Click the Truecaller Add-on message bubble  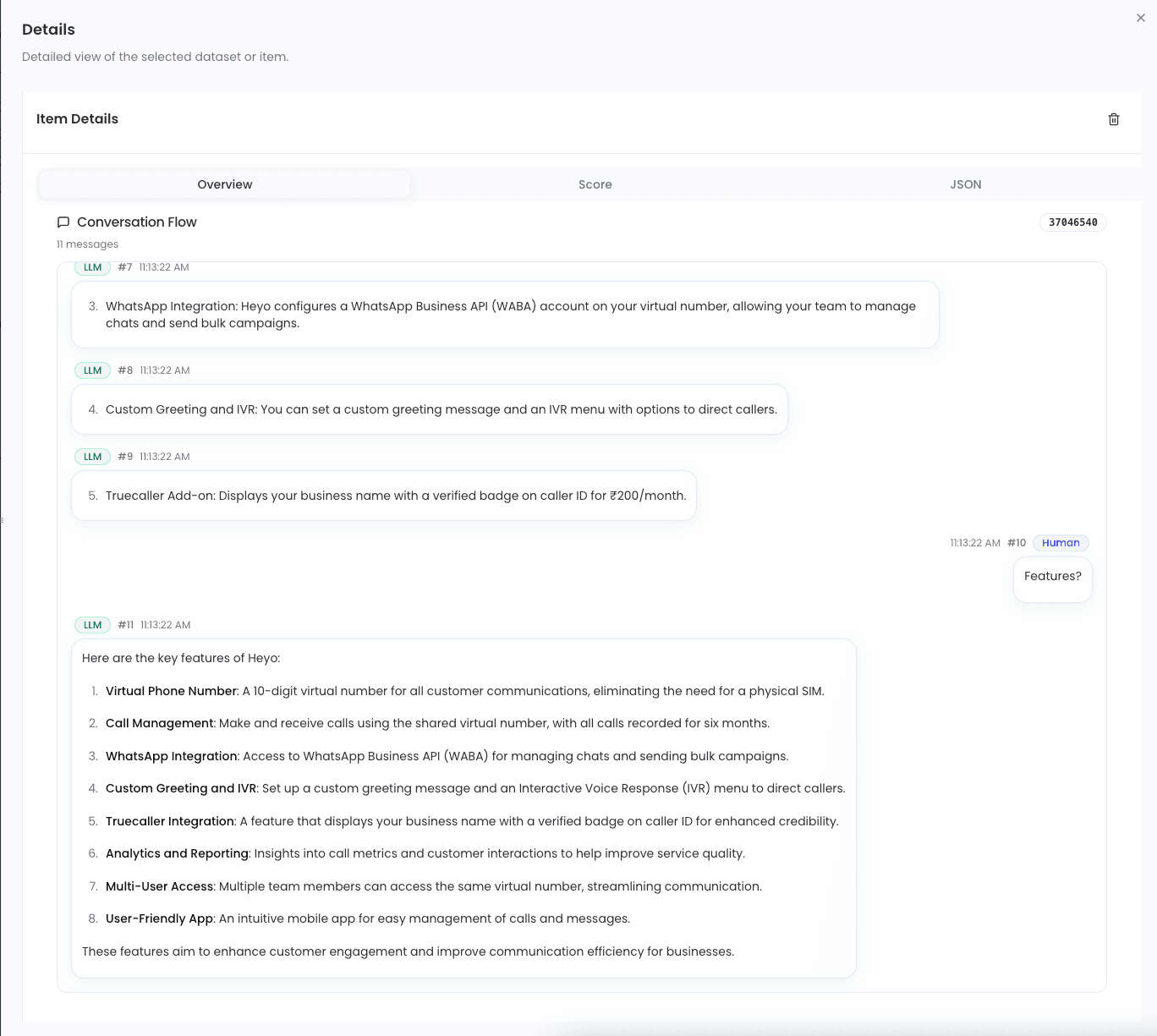[383, 496]
